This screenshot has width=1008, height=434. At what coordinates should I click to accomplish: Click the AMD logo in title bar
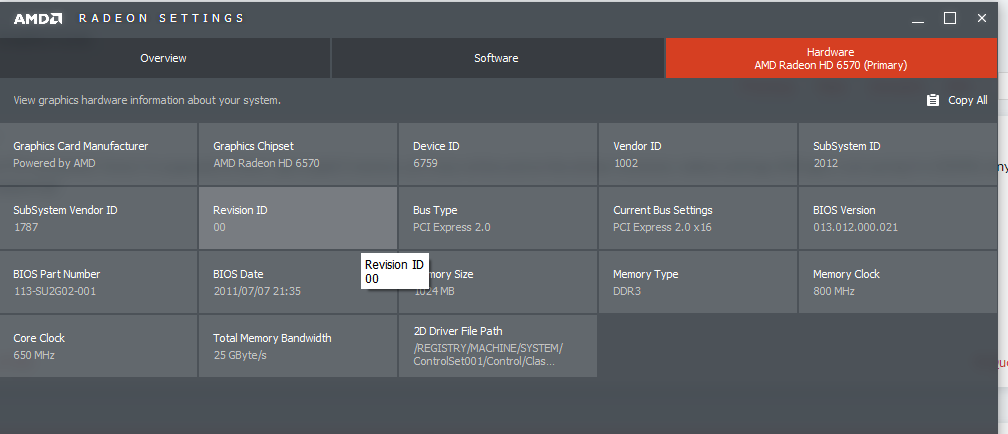click(38, 18)
